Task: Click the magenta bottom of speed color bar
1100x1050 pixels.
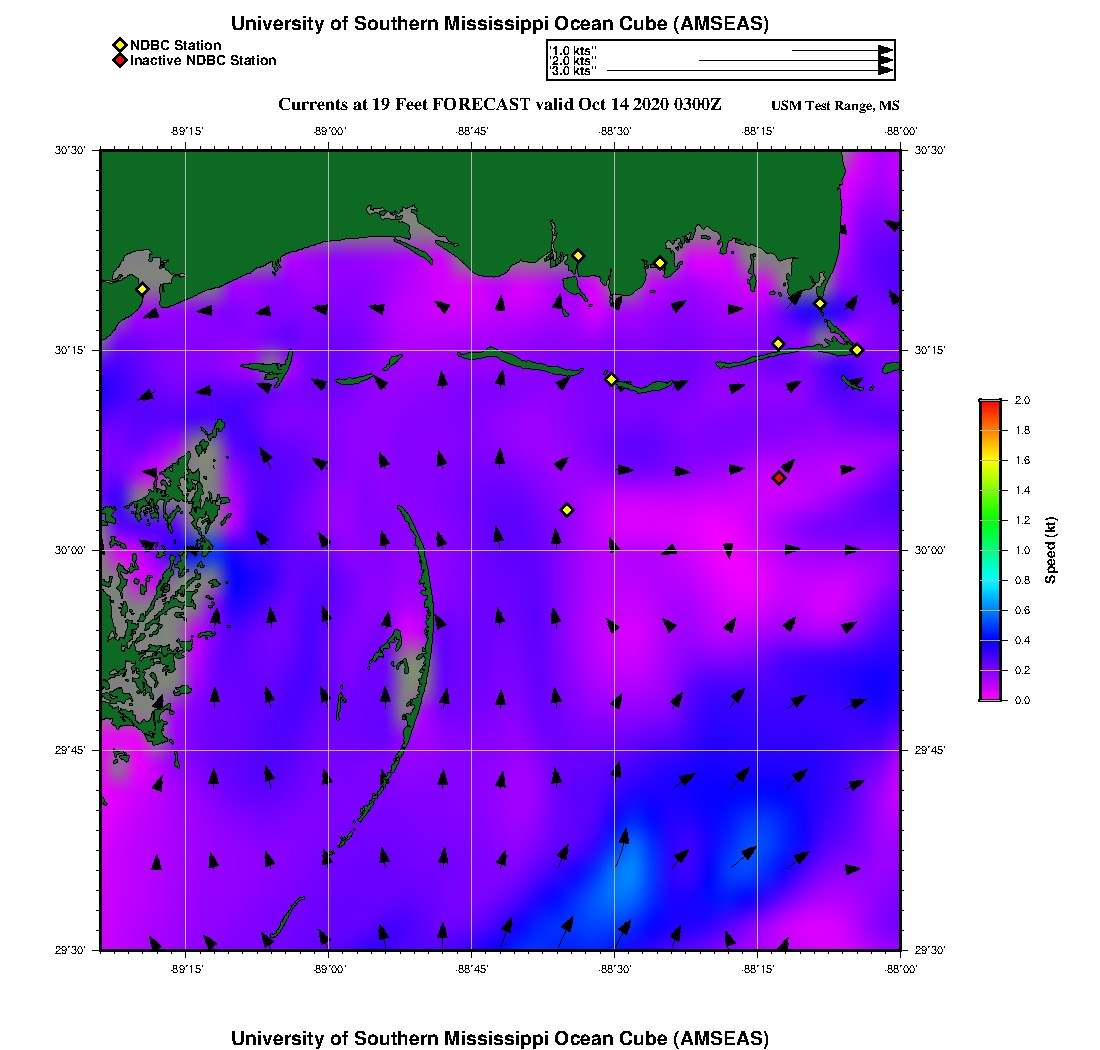Action: (x=990, y=697)
